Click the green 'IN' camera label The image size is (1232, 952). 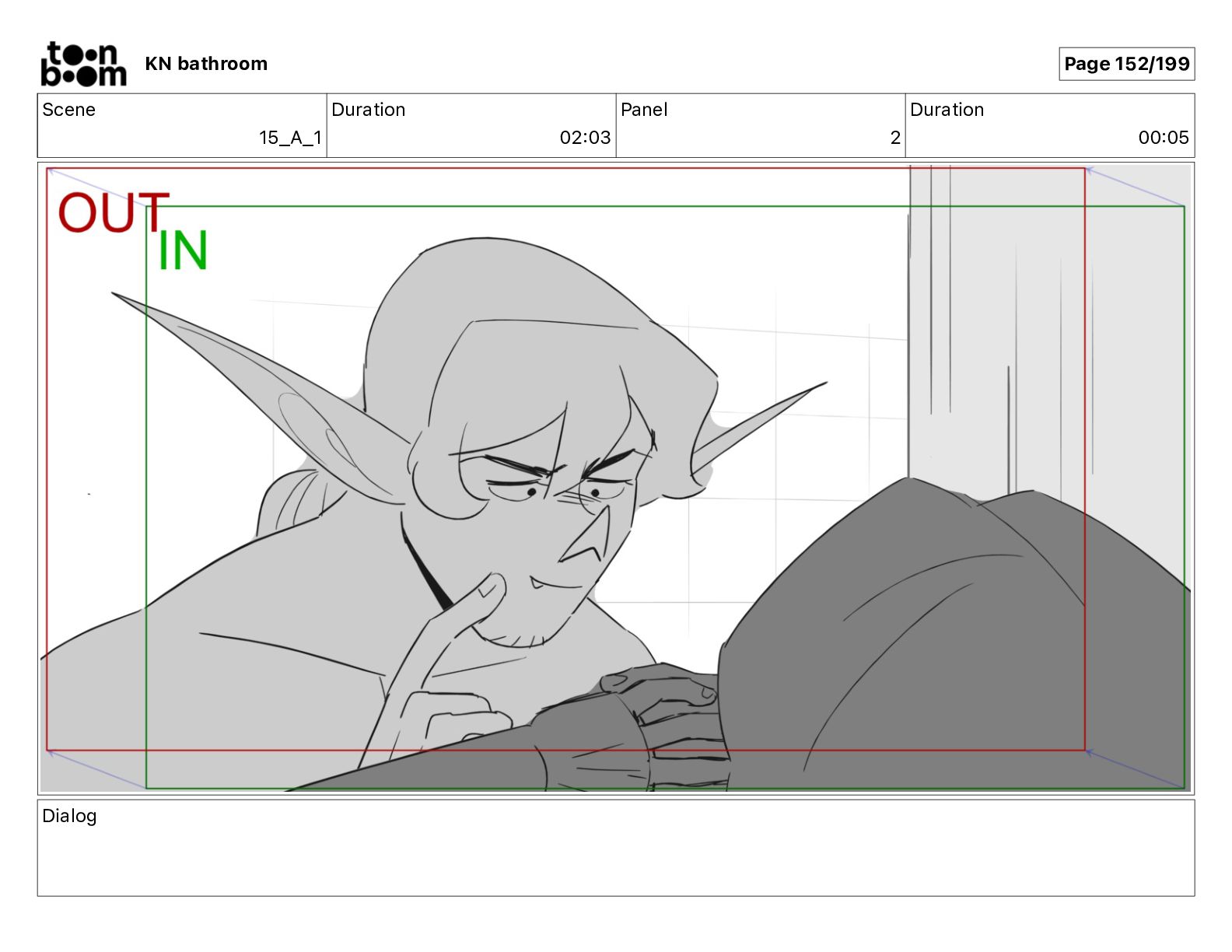point(183,250)
